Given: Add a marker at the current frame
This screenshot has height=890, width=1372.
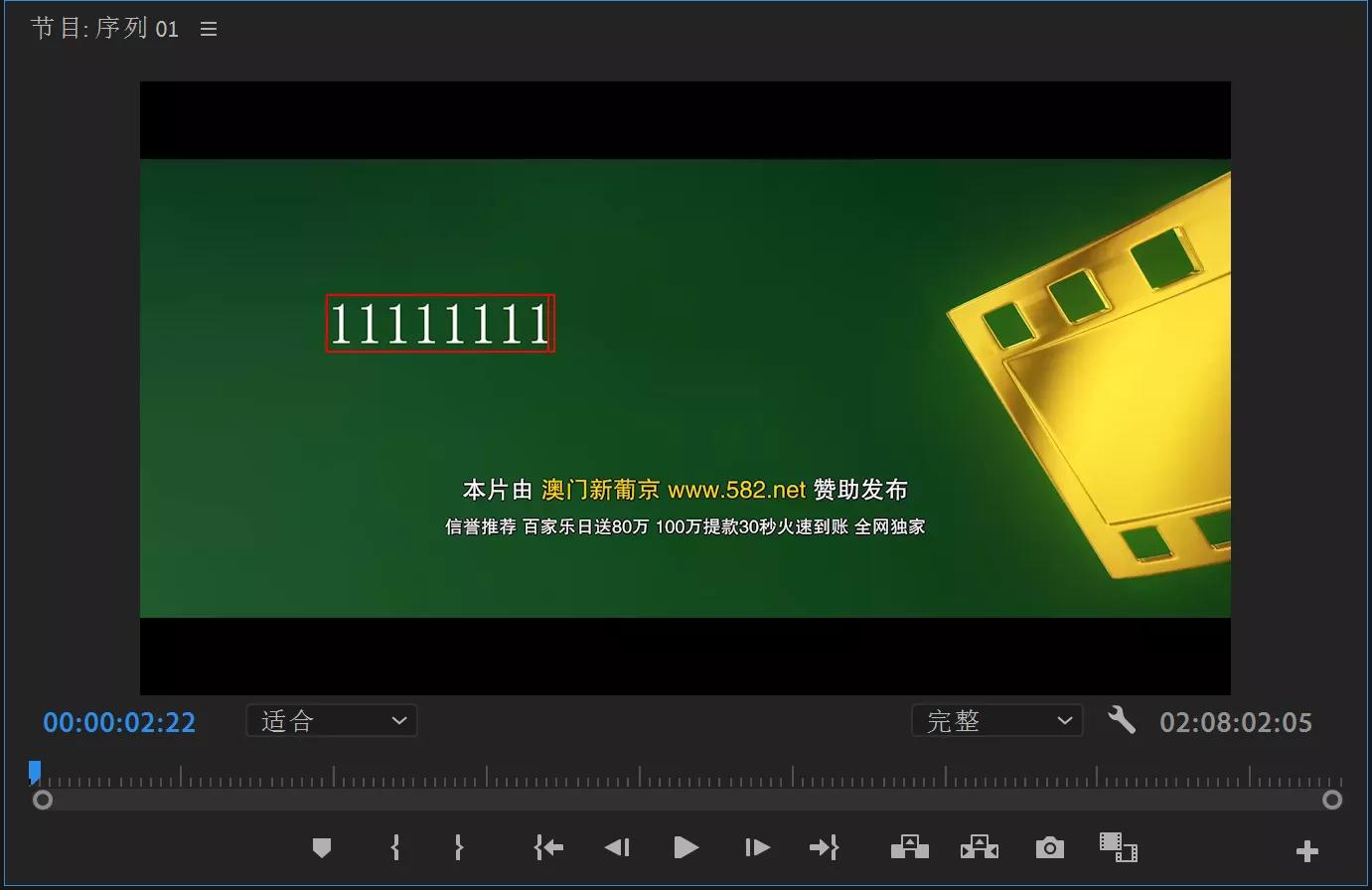Looking at the screenshot, I should [x=322, y=847].
